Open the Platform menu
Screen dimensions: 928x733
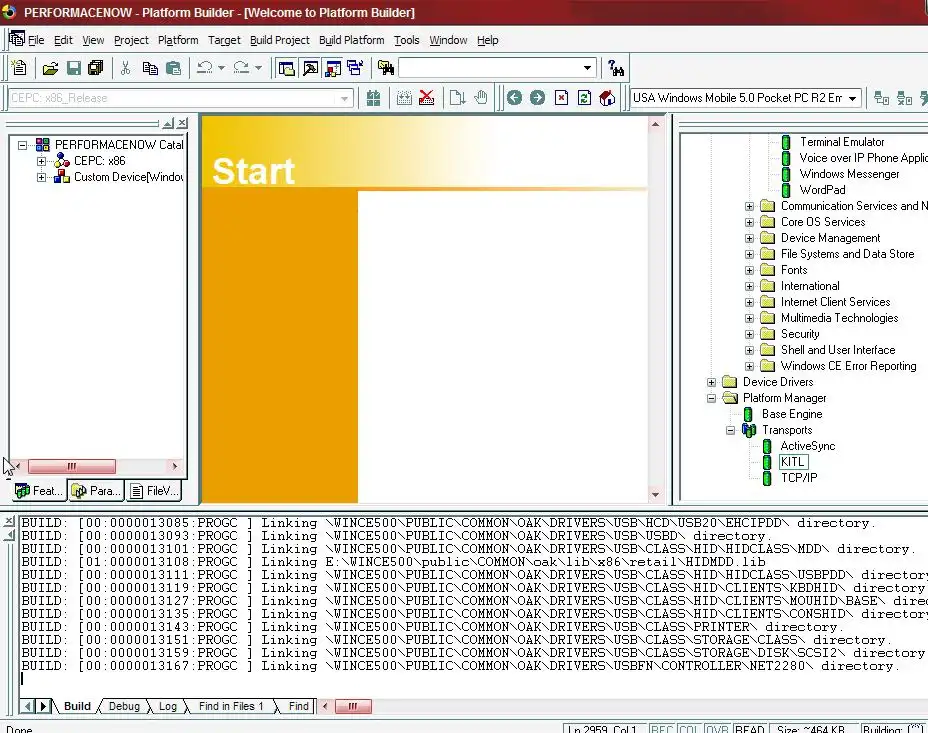tap(178, 40)
